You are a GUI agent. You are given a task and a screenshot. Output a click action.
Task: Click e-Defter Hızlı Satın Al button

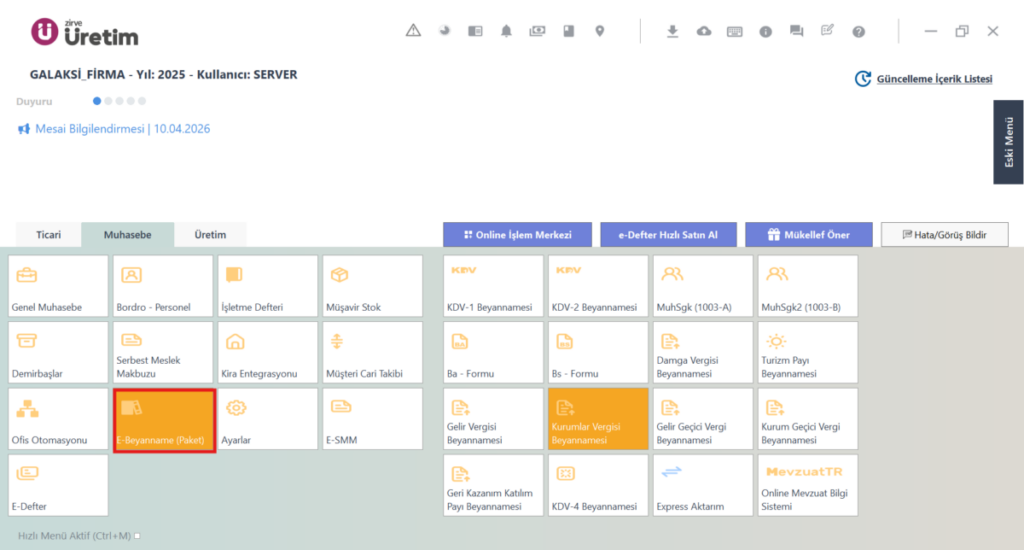(x=668, y=235)
